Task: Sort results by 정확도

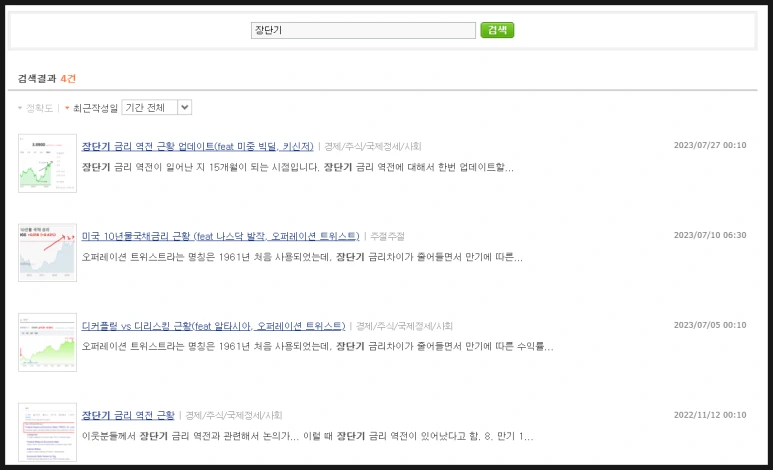Action: (x=39, y=108)
